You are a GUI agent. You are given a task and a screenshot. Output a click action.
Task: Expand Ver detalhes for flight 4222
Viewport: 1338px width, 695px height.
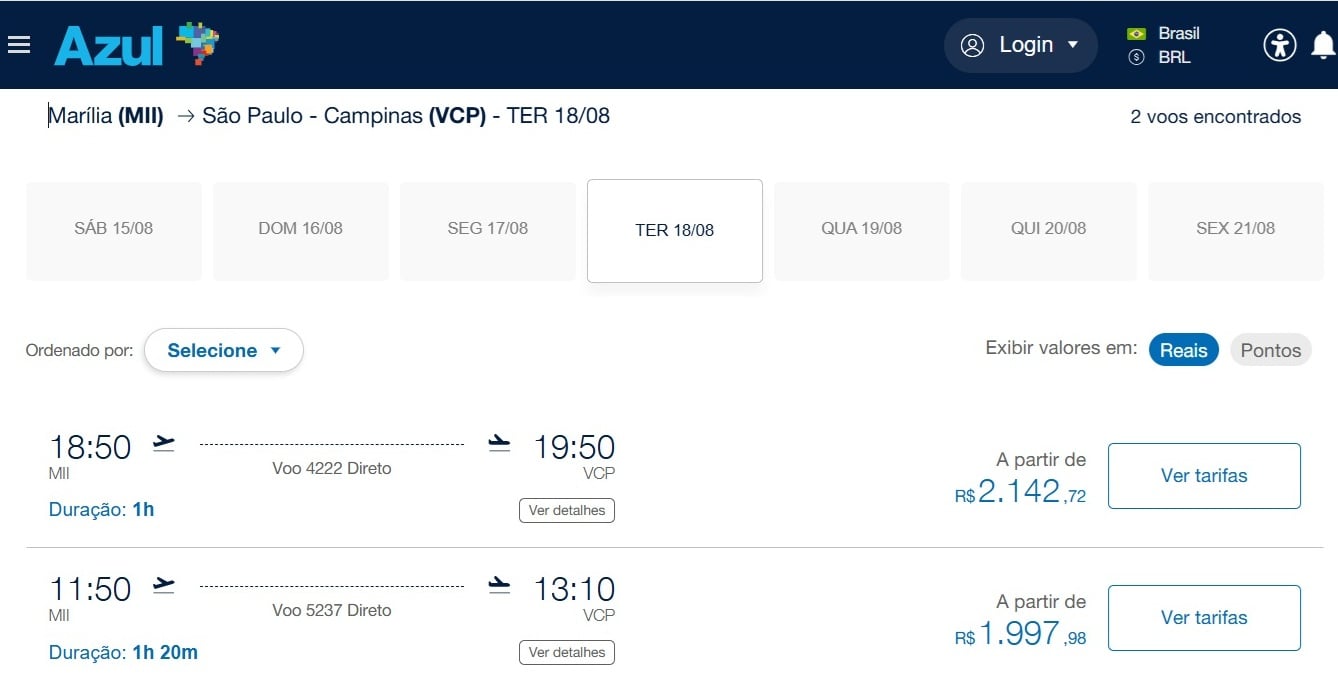click(x=567, y=510)
